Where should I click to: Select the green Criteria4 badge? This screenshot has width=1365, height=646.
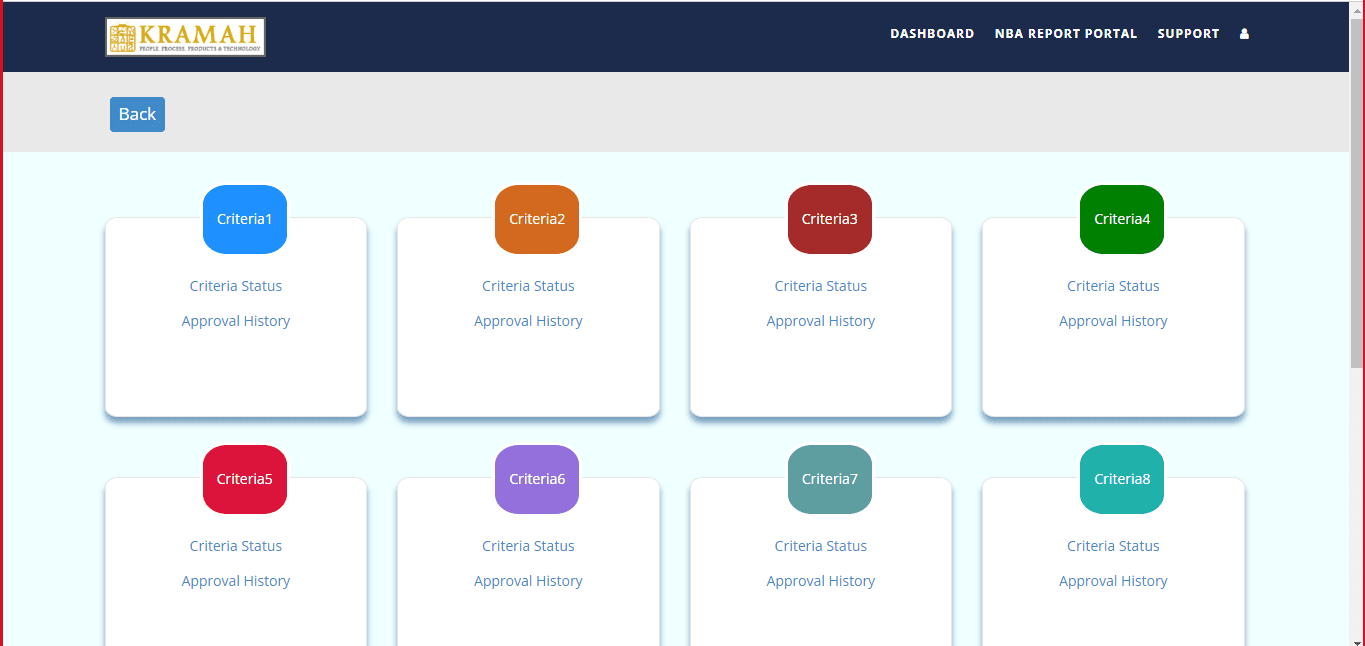click(1122, 219)
